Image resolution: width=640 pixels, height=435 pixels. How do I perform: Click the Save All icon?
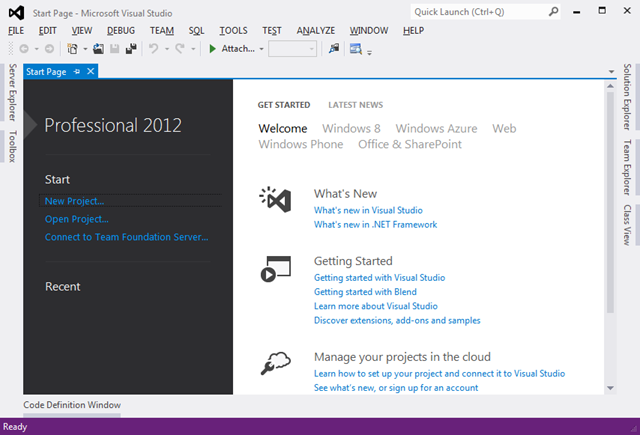pos(131,49)
